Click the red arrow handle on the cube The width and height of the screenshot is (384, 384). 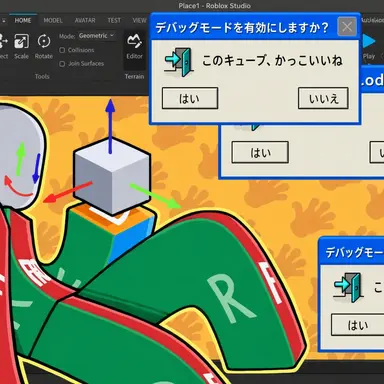tap(67, 192)
